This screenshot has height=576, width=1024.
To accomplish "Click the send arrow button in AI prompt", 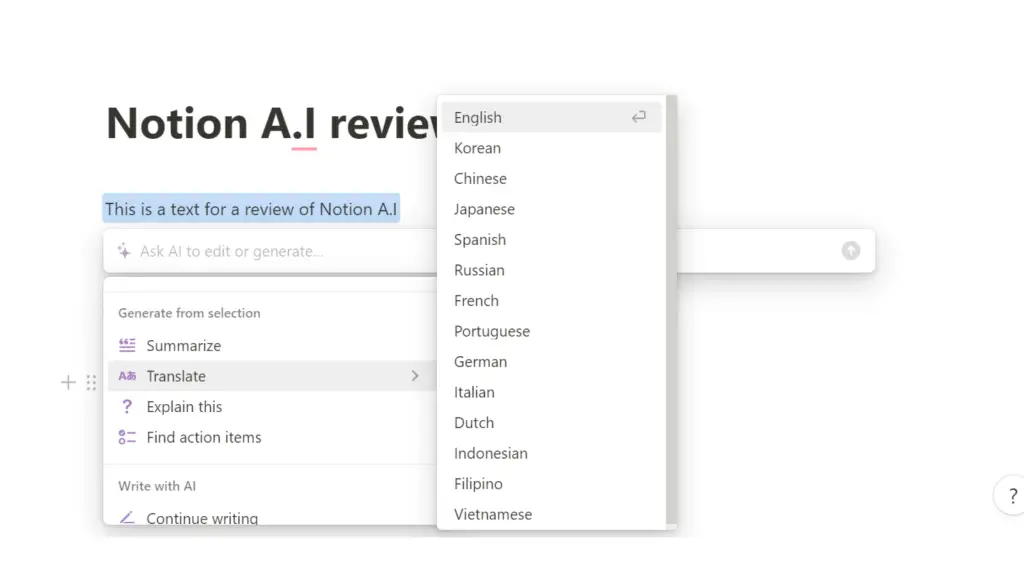I will 850,251.
